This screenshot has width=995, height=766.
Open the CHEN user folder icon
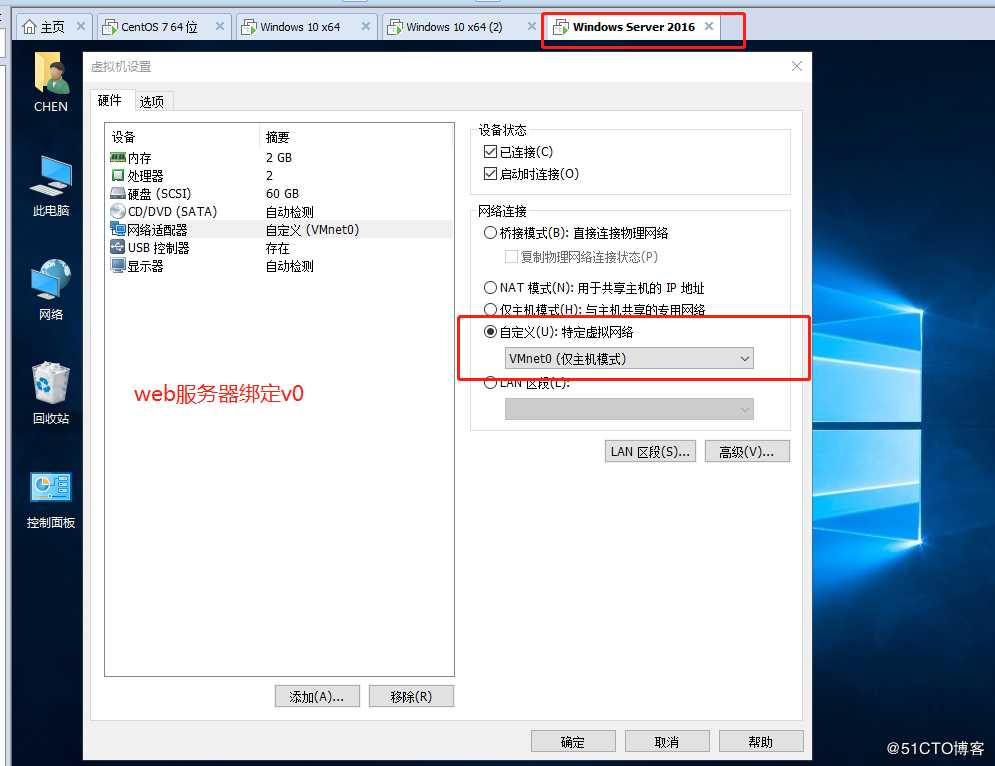click(51, 73)
